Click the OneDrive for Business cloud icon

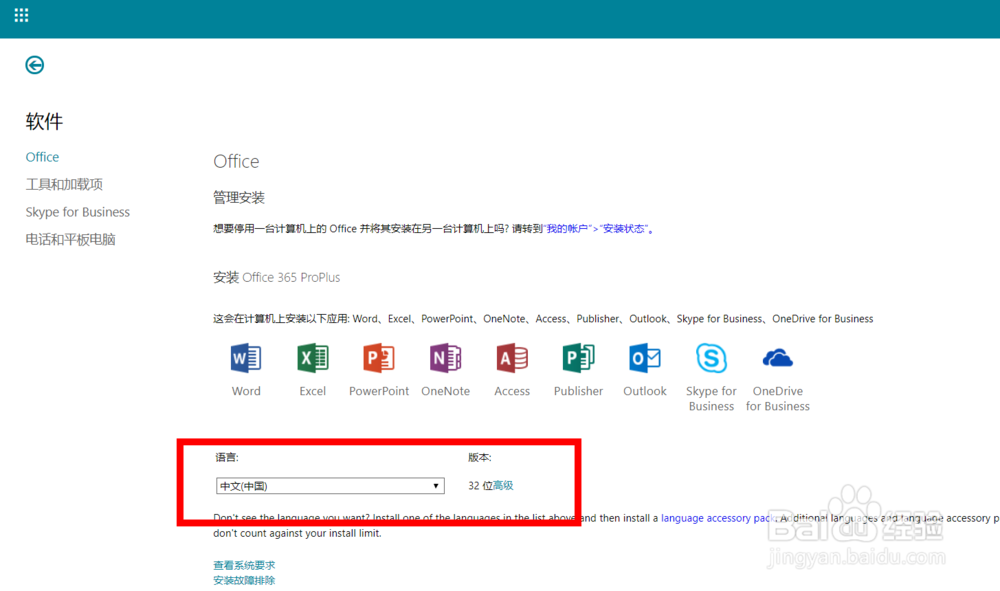tap(777, 357)
